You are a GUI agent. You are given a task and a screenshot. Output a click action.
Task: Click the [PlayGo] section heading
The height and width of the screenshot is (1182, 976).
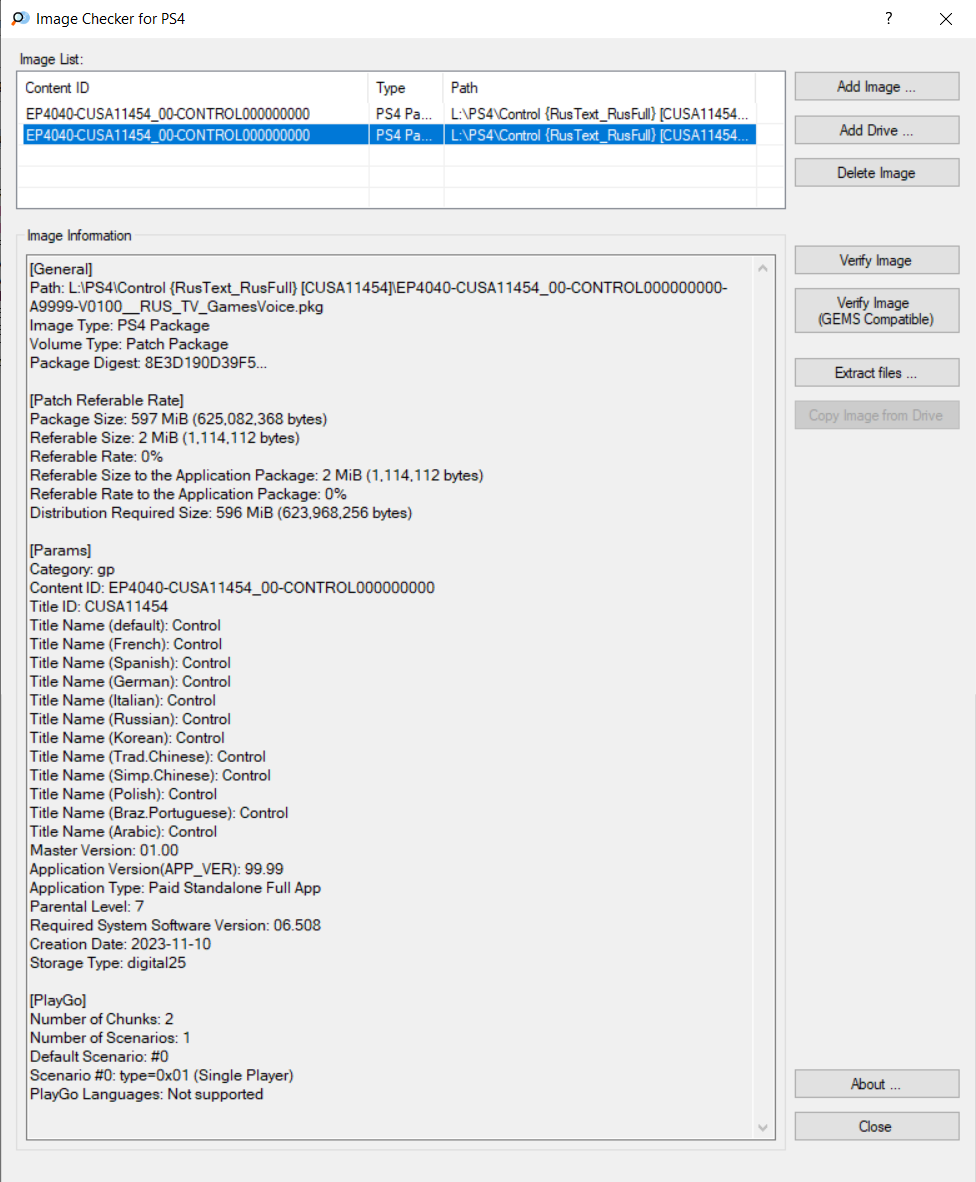coord(58,1000)
